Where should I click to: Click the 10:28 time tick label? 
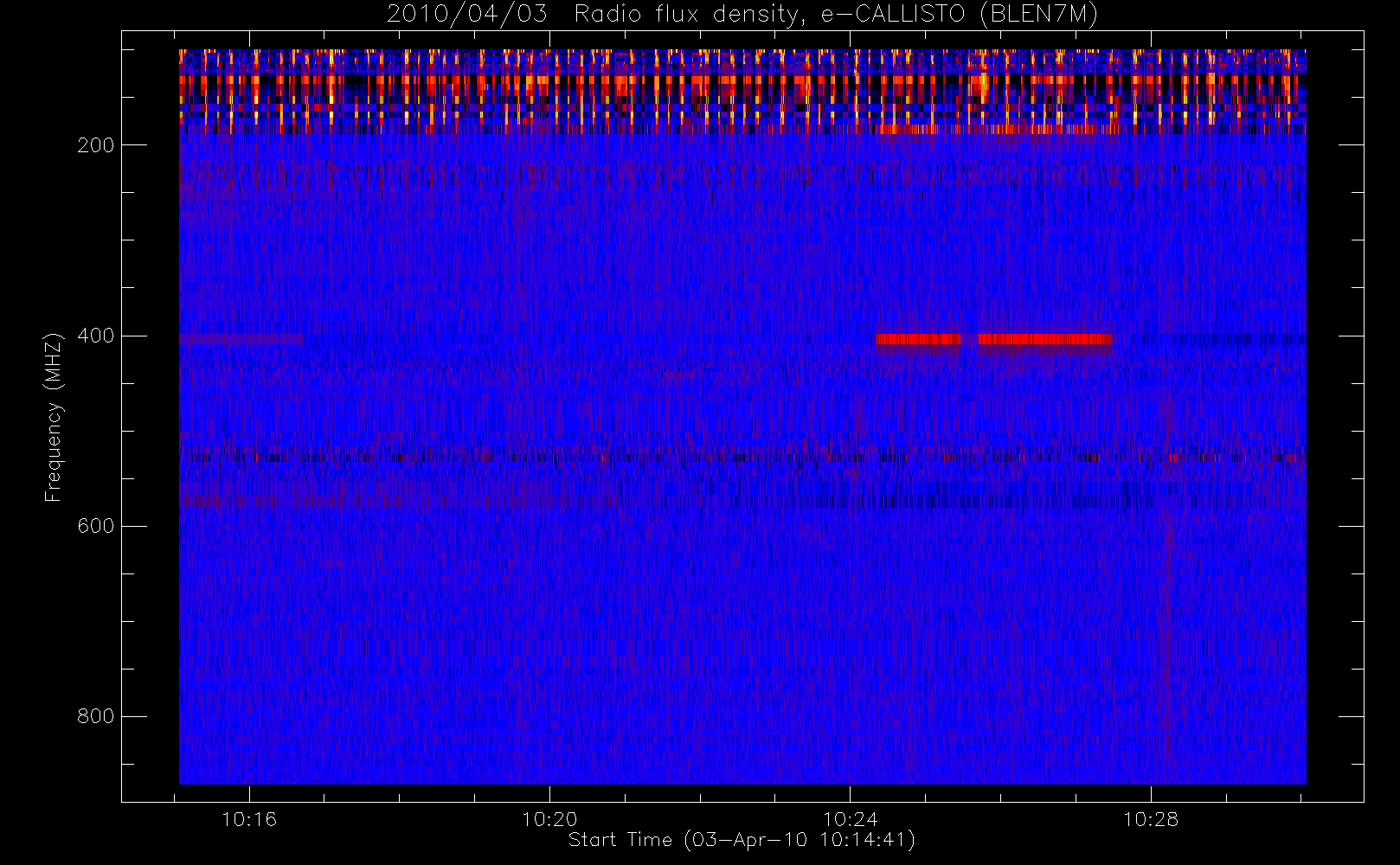click(1151, 819)
